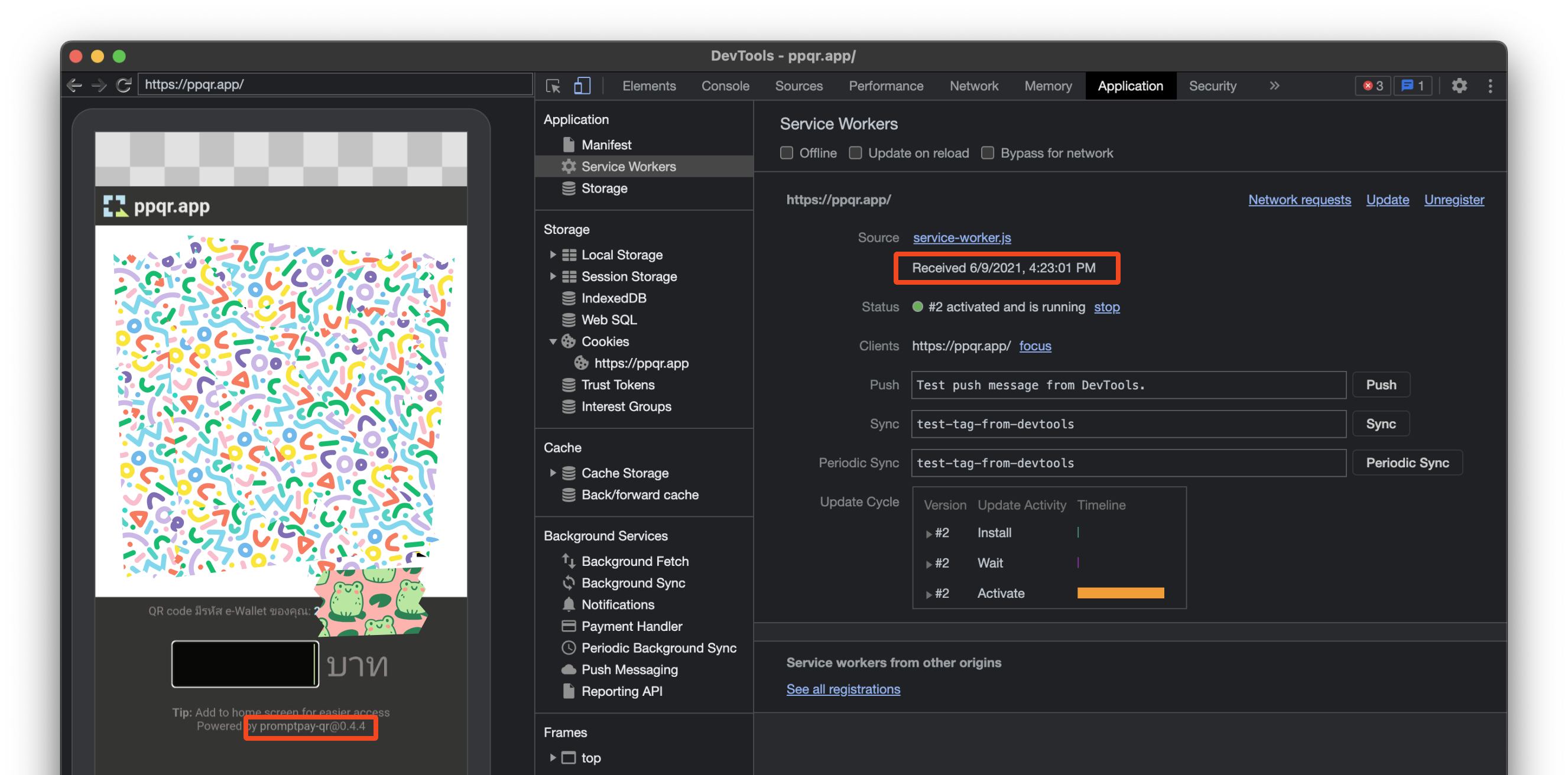The width and height of the screenshot is (1568, 775).
Task: Click the Activate timeline progress bar
Action: tap(1120, 593)
